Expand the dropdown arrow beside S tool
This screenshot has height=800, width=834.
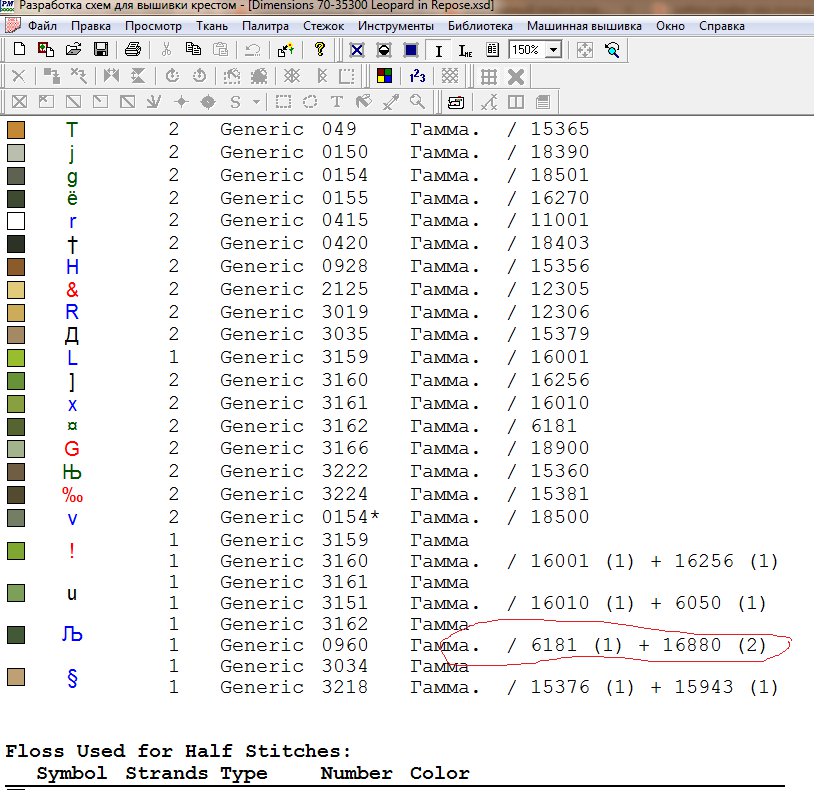(256, 102)
